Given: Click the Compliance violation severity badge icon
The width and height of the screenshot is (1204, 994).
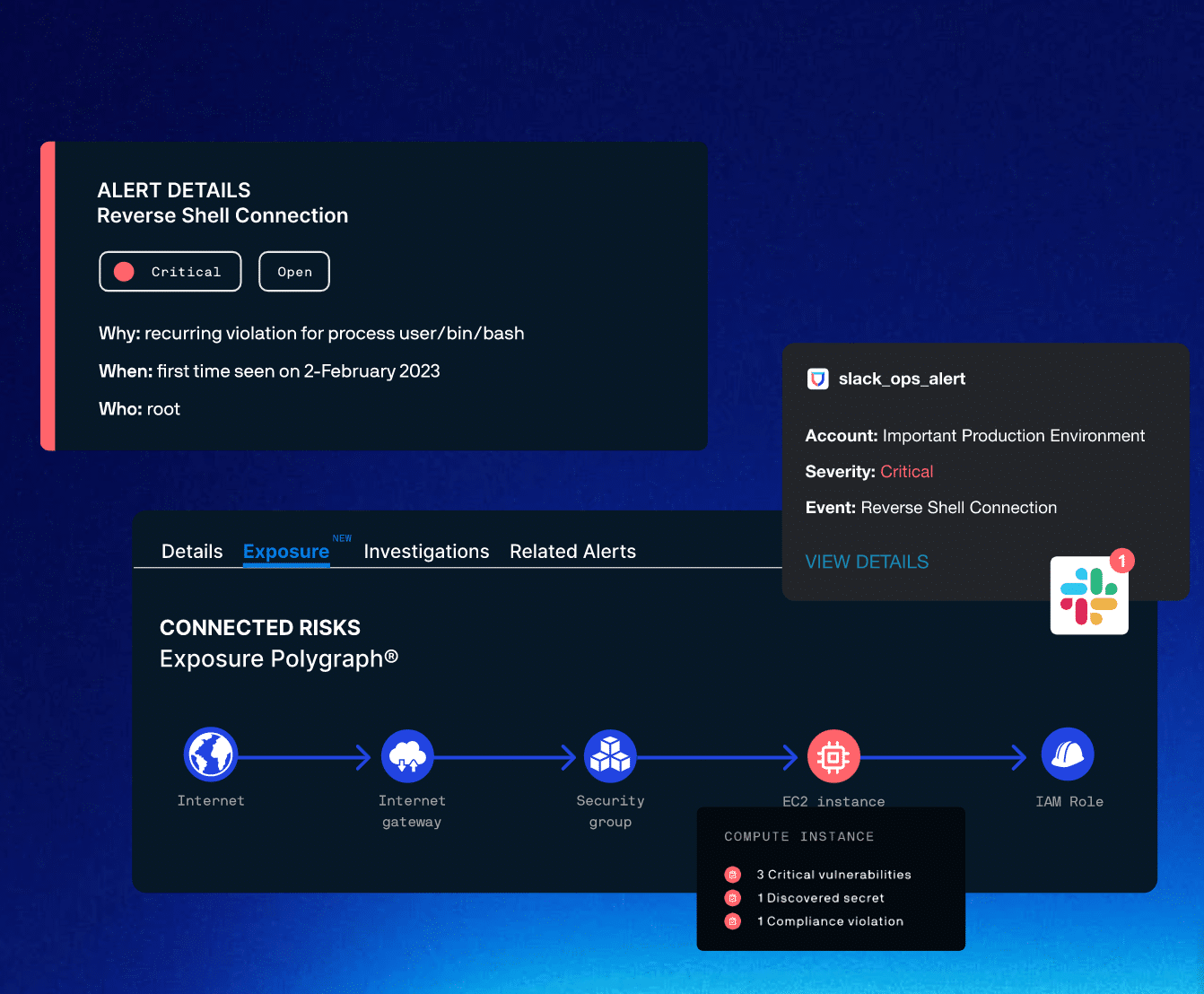Looking at the screenshot, I should tap(733, 920).
